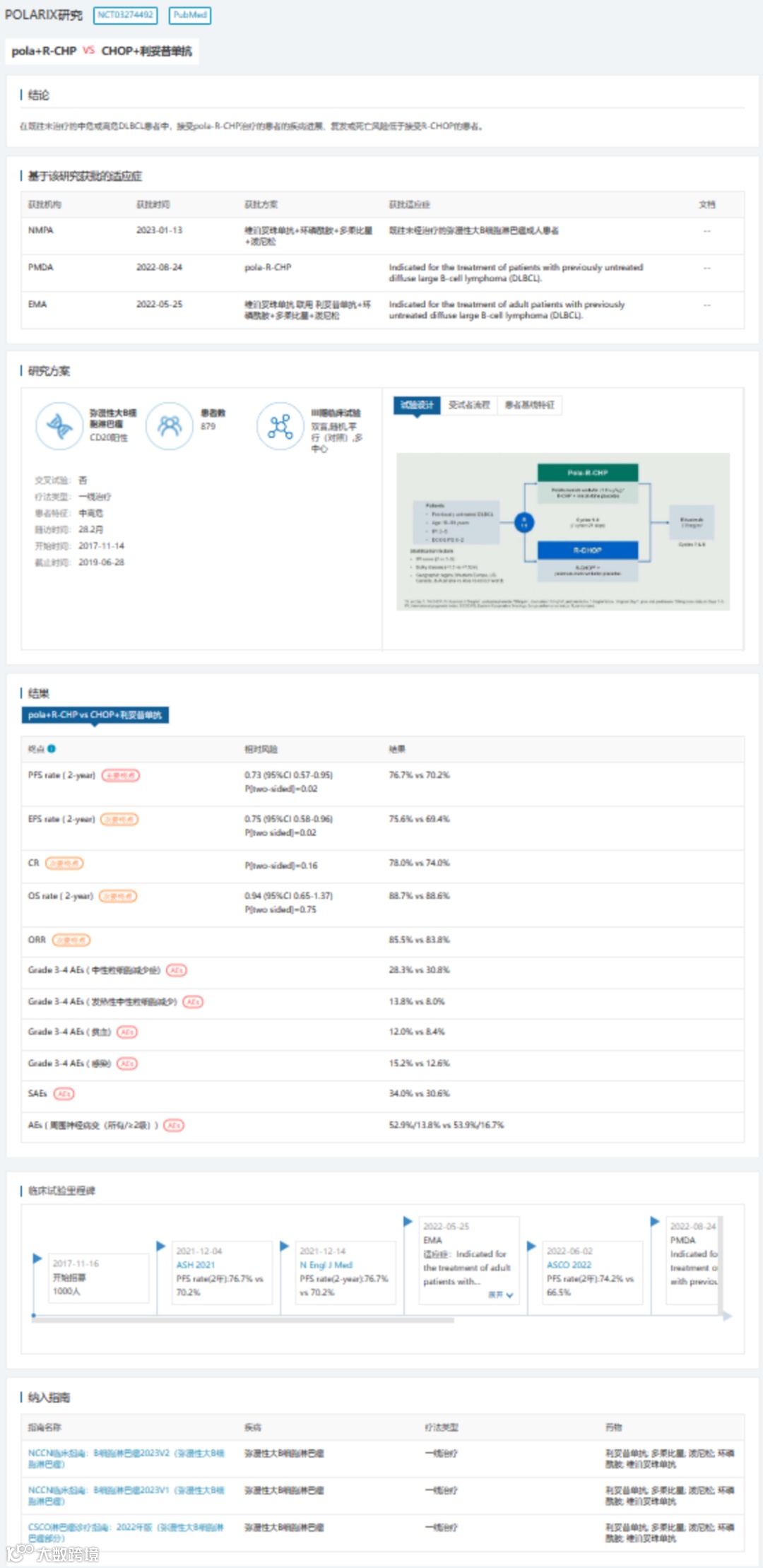Click the POLARIX研究 page title
Viewport: 763px width, 1568px height.
coord(44,15)
